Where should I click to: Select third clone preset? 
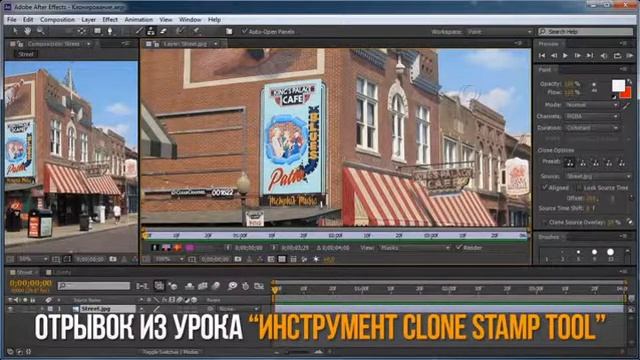click(596, 163)
